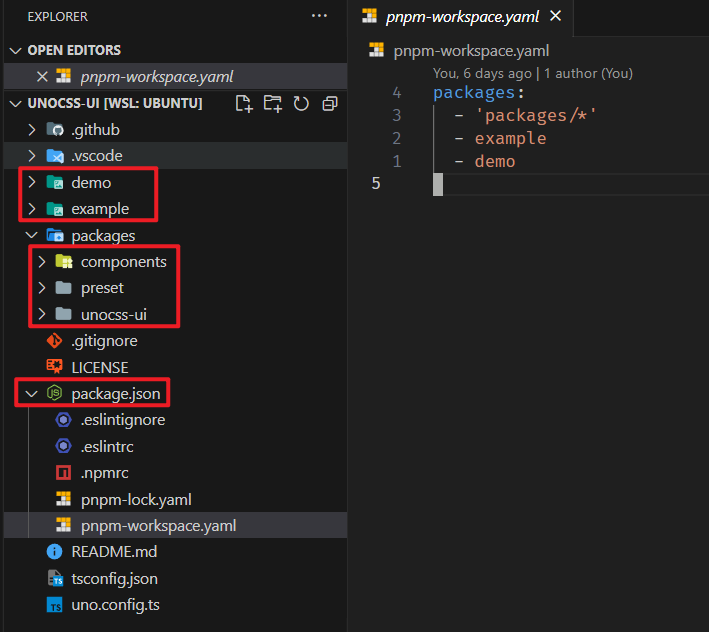The image size is (709, 632).
Task: Collapse the UNOCSS-UI workspace section
Action: (16, 104)
